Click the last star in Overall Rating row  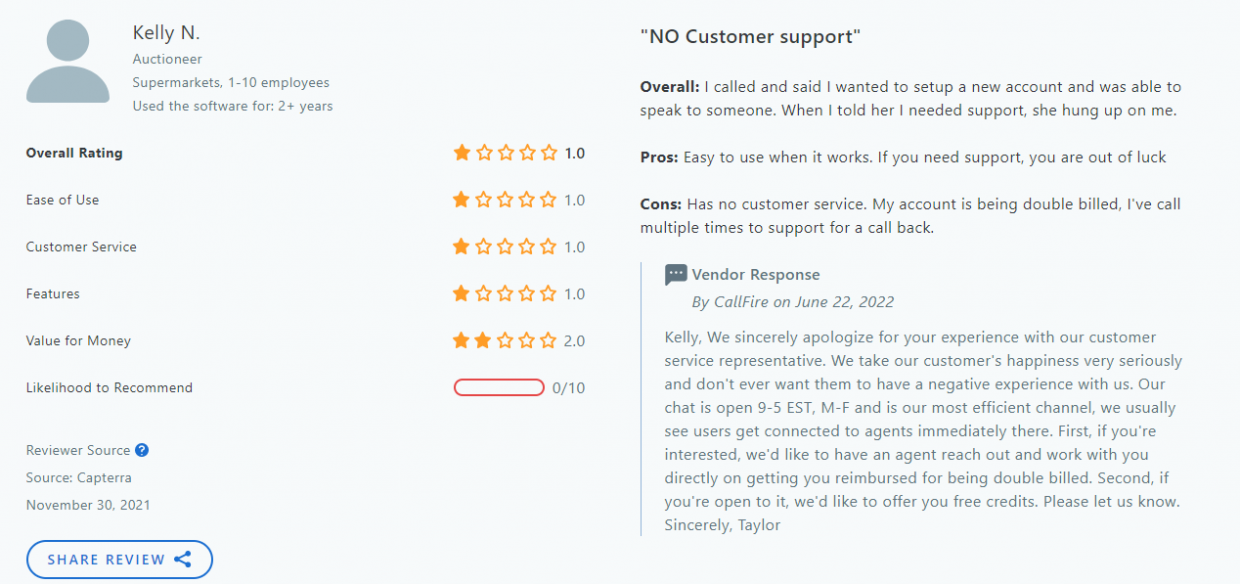[548, 153]
